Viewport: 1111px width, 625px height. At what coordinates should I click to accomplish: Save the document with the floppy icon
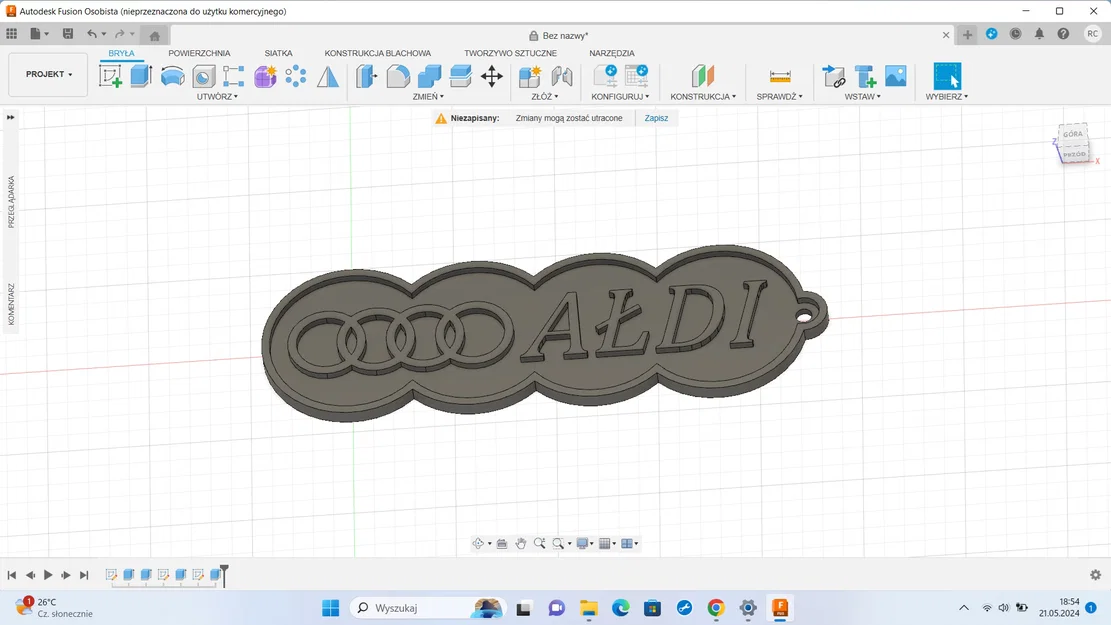68,33
